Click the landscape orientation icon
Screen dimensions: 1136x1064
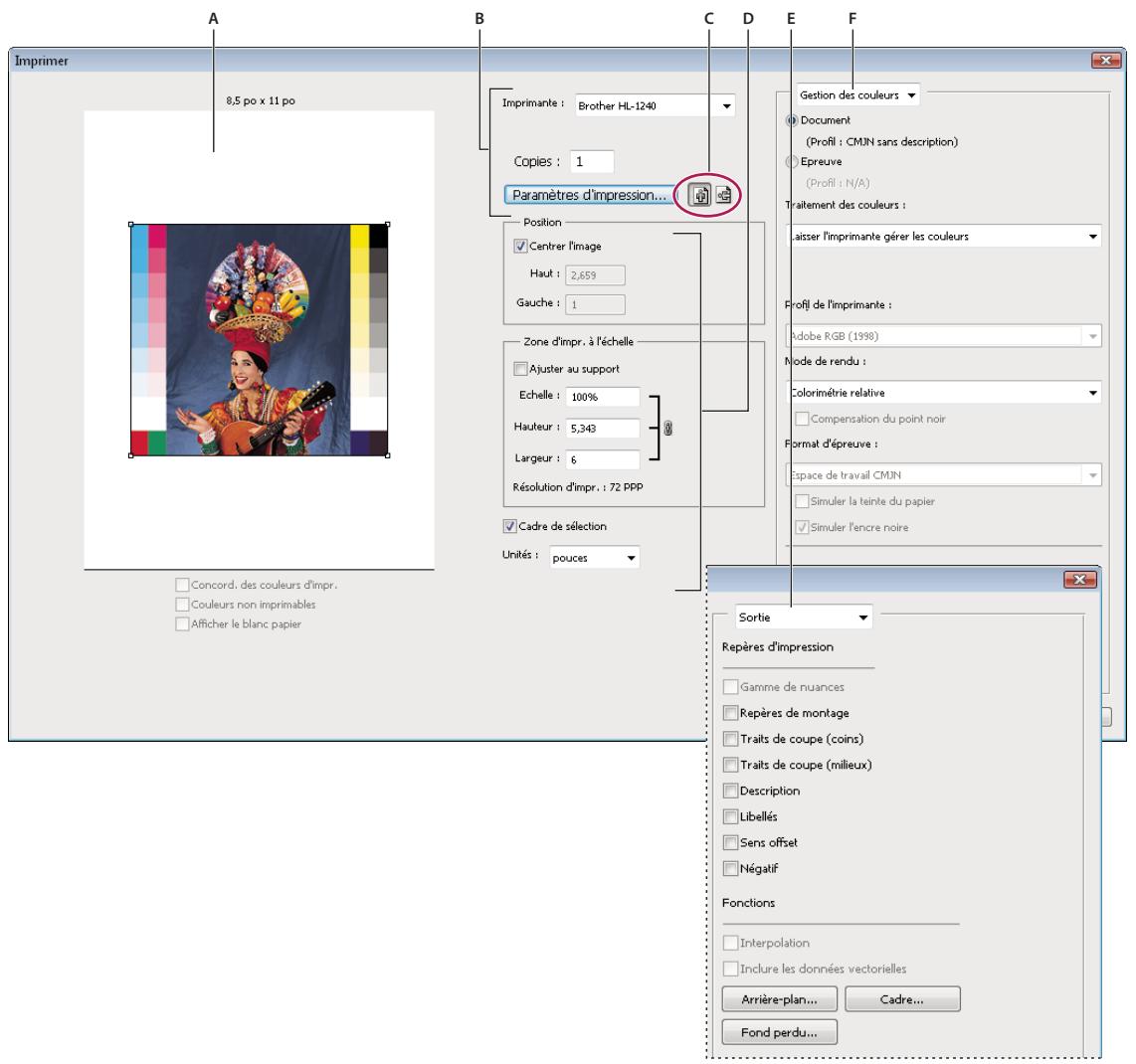[723, 195]
